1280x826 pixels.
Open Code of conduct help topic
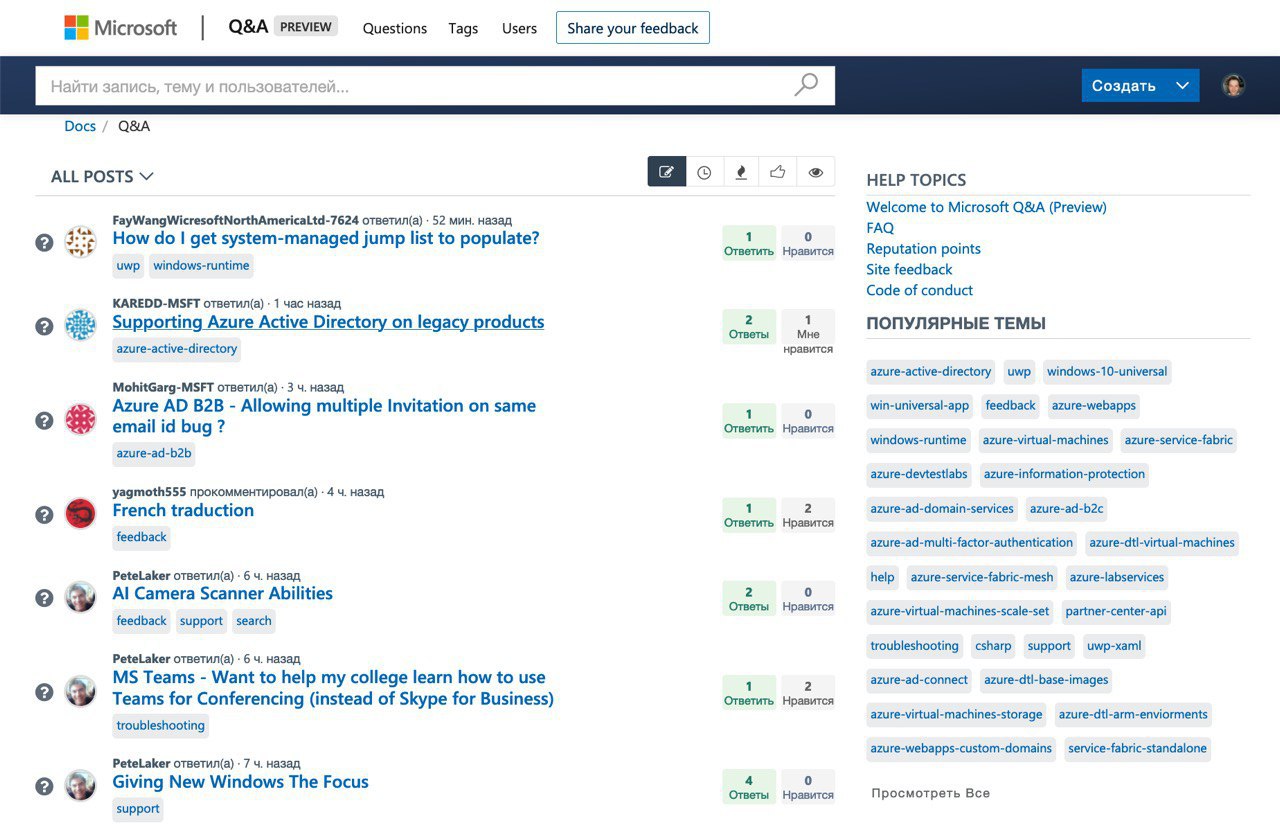(919, 290)
